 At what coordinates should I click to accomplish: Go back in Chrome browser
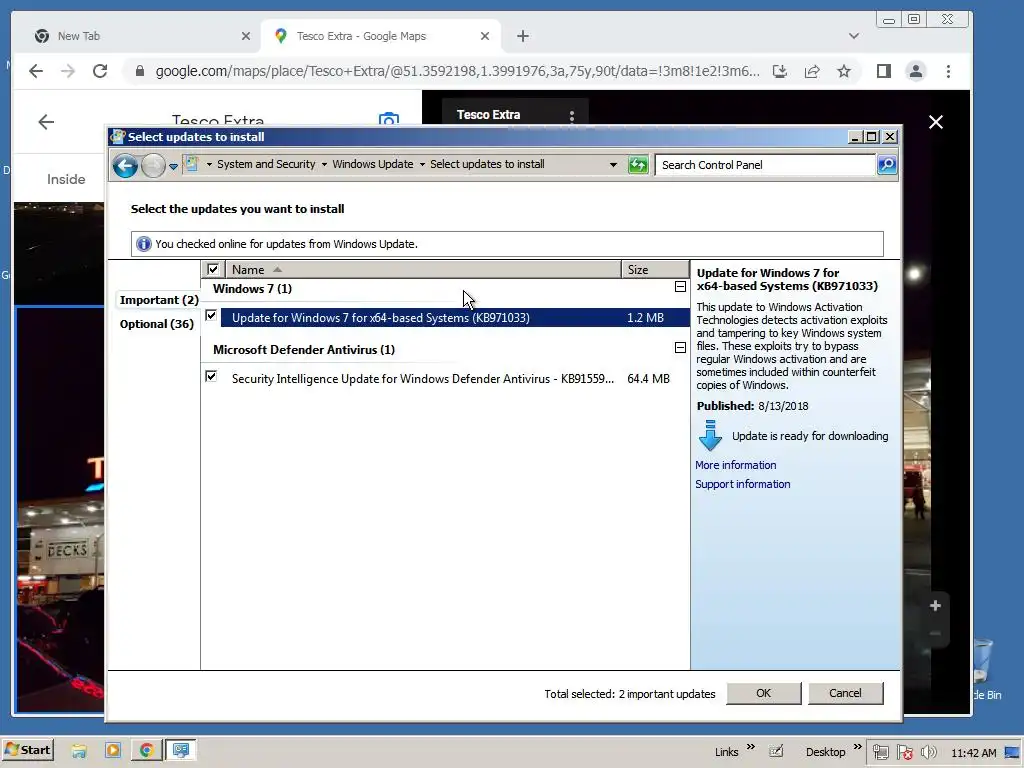pos(36,71)
